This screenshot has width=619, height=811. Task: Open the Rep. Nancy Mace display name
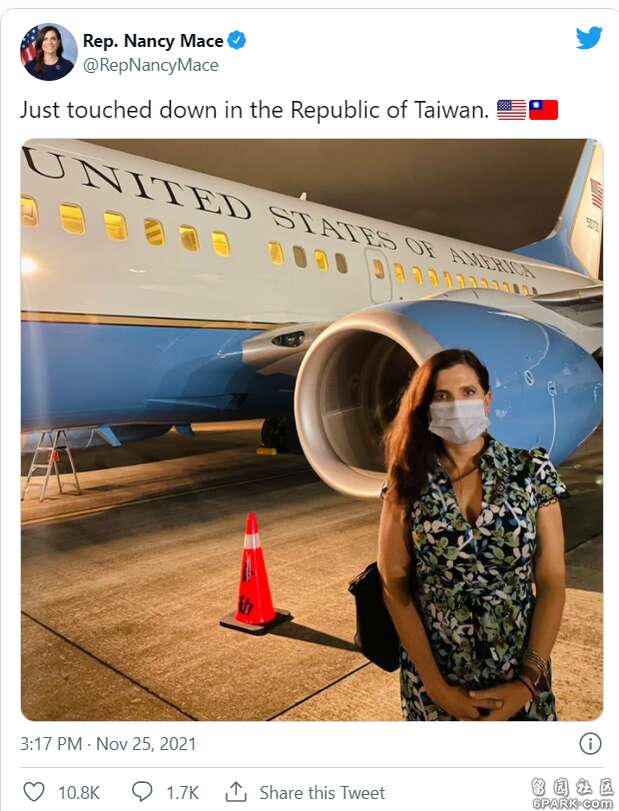pos(153,41)
